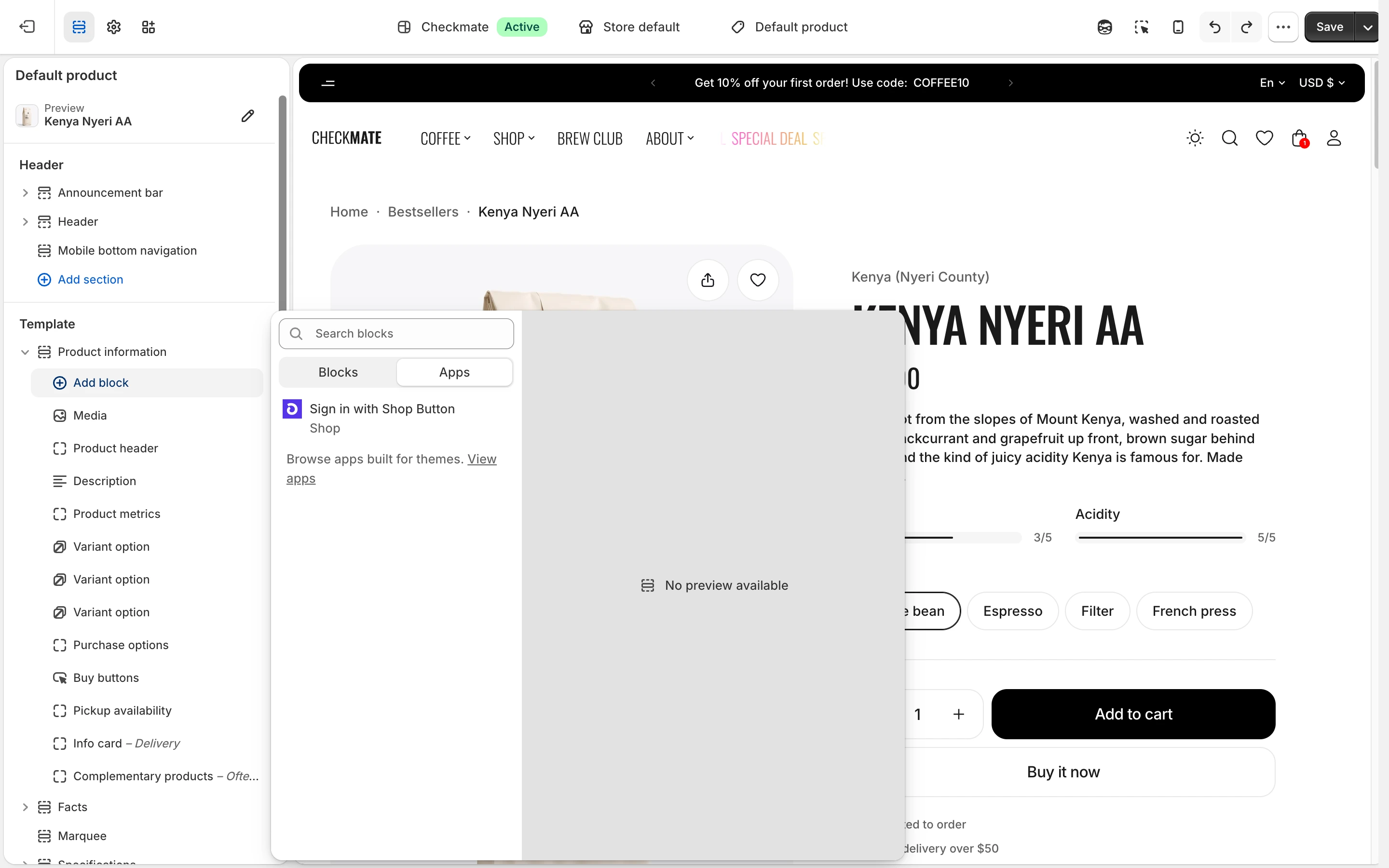Screen dimensions: 1389x868
Task: Open the account user icon
Action: point(1334,138)
